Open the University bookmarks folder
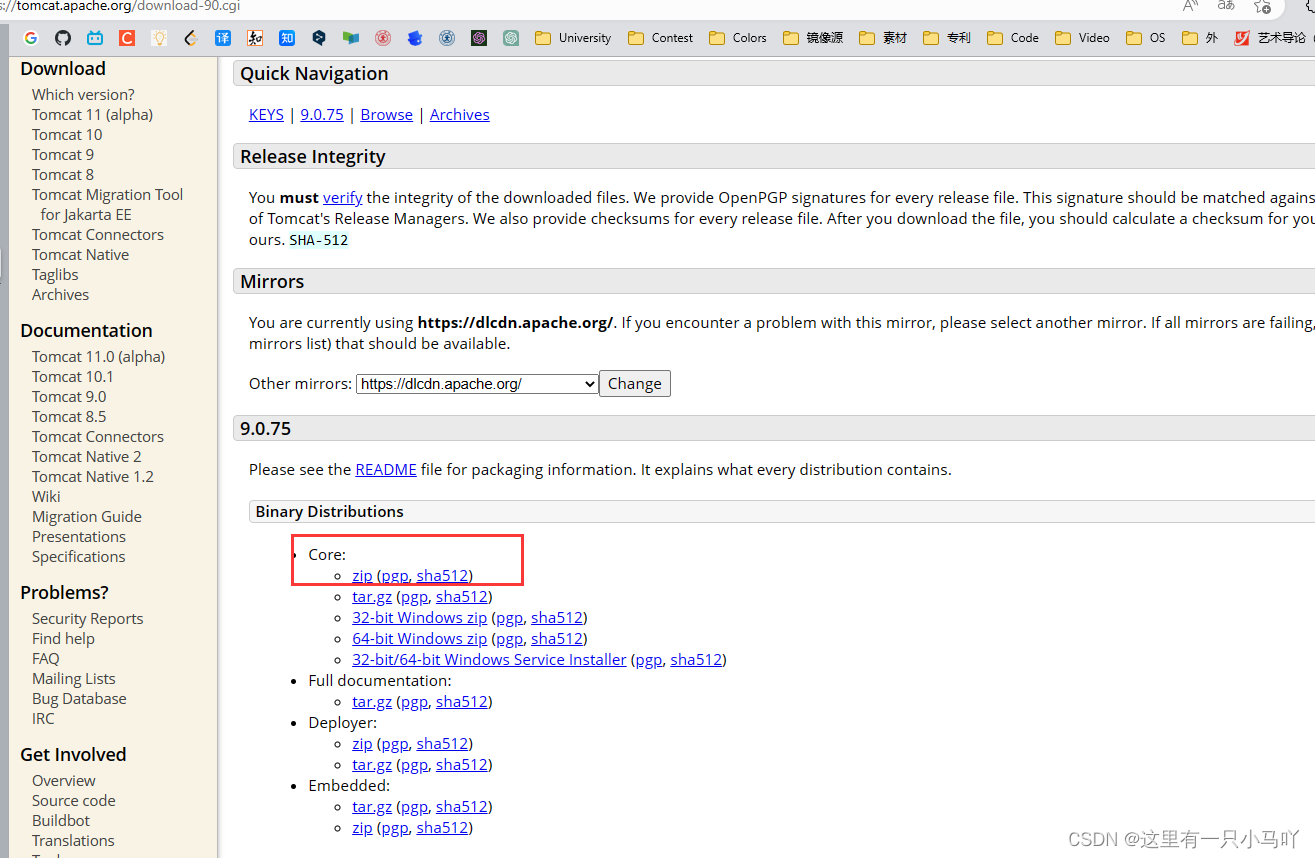 [x=573, y=38]
